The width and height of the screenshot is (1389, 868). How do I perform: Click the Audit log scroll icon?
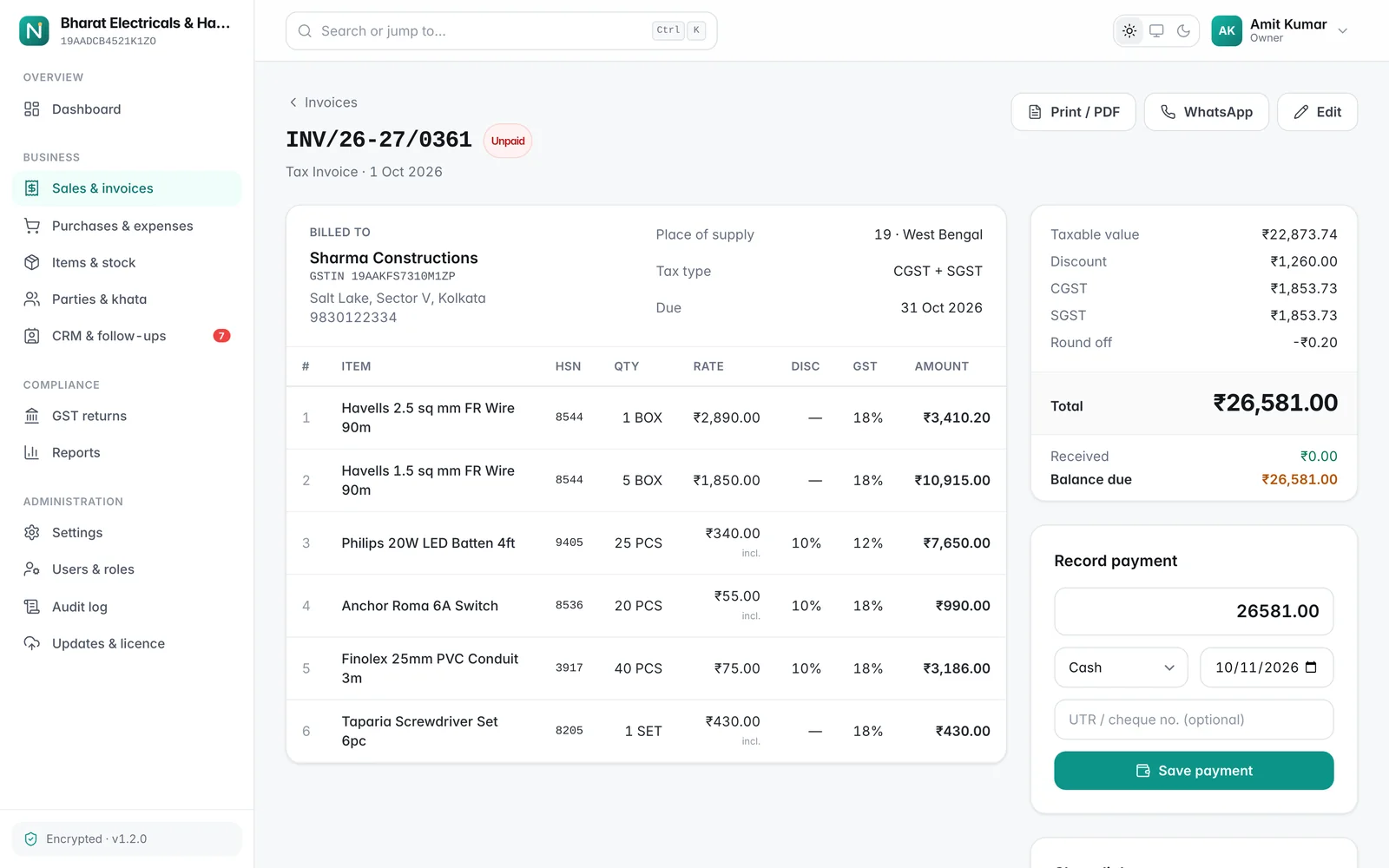[x=32, y=607]
